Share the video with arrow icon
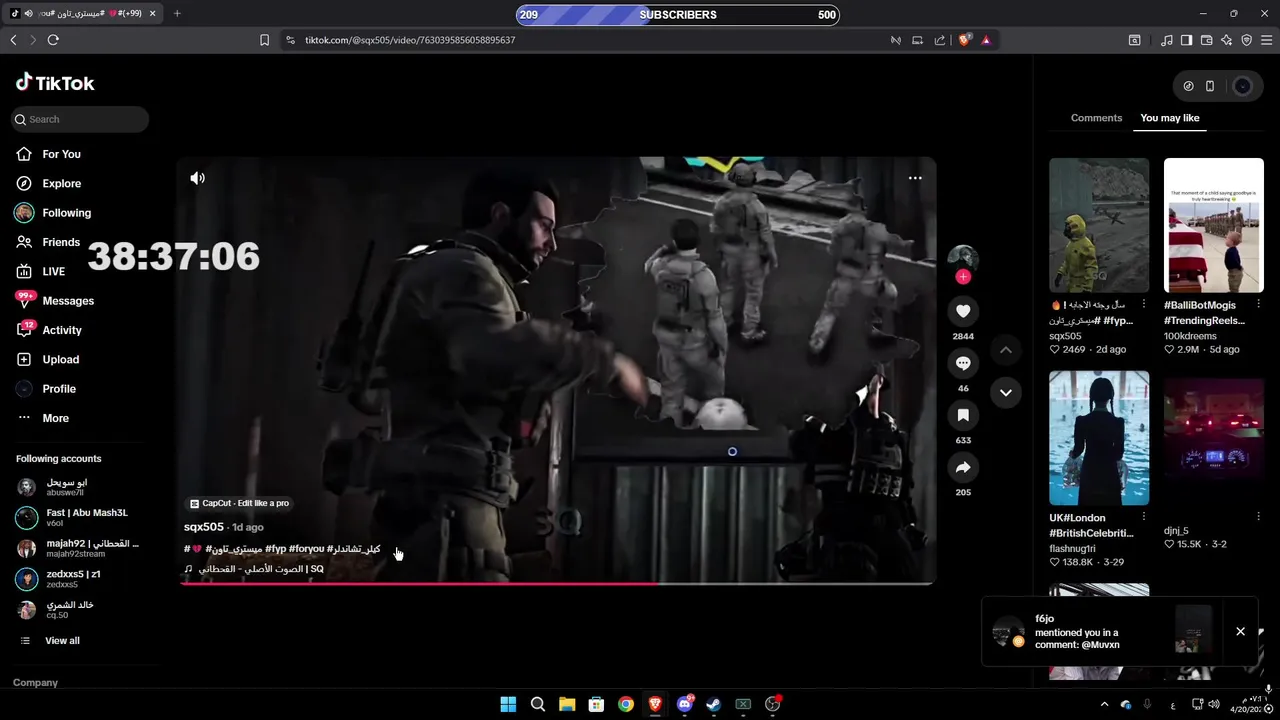 pos(963,467)
